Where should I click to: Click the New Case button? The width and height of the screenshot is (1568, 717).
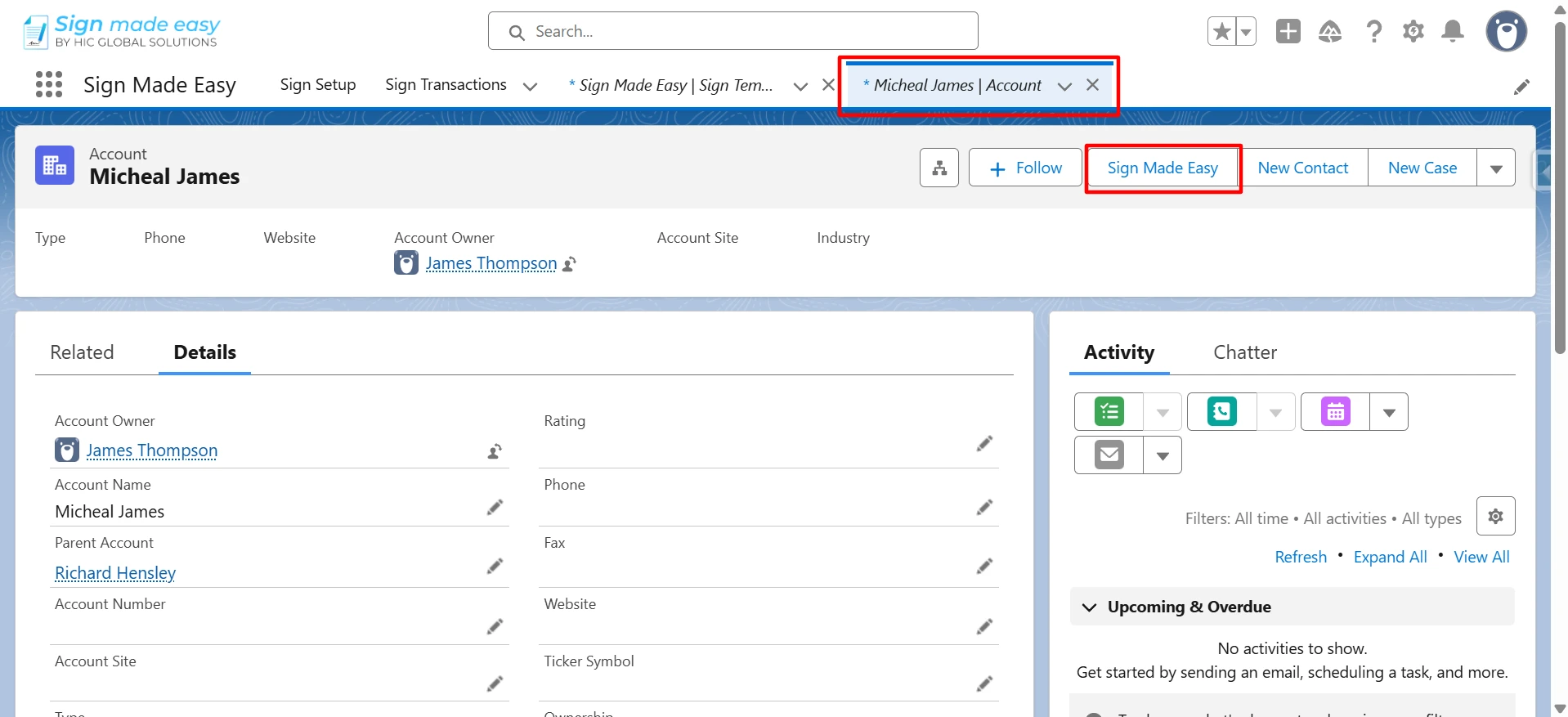click(x=1422, y=168)
